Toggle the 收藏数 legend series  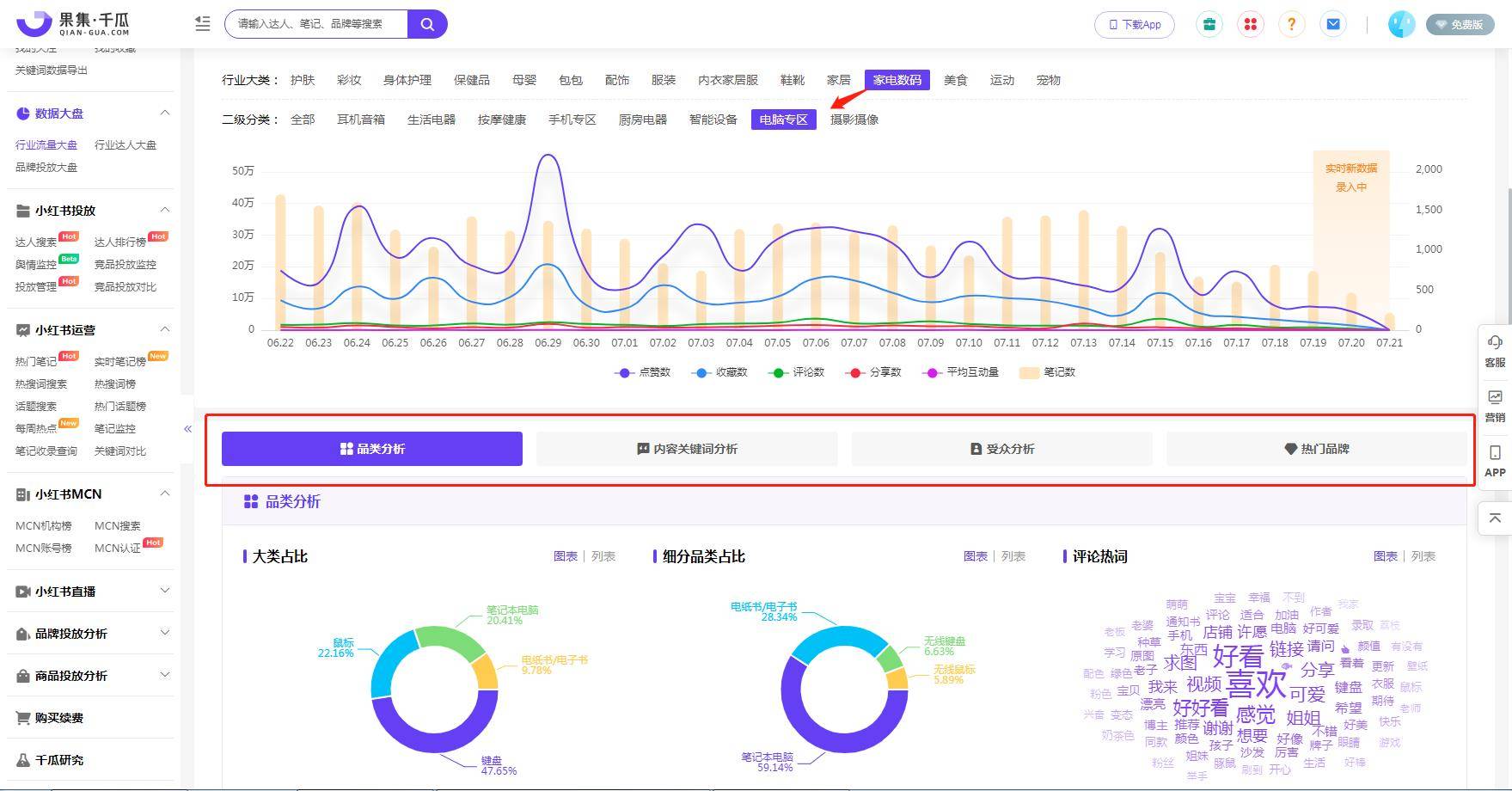(719, 372)
